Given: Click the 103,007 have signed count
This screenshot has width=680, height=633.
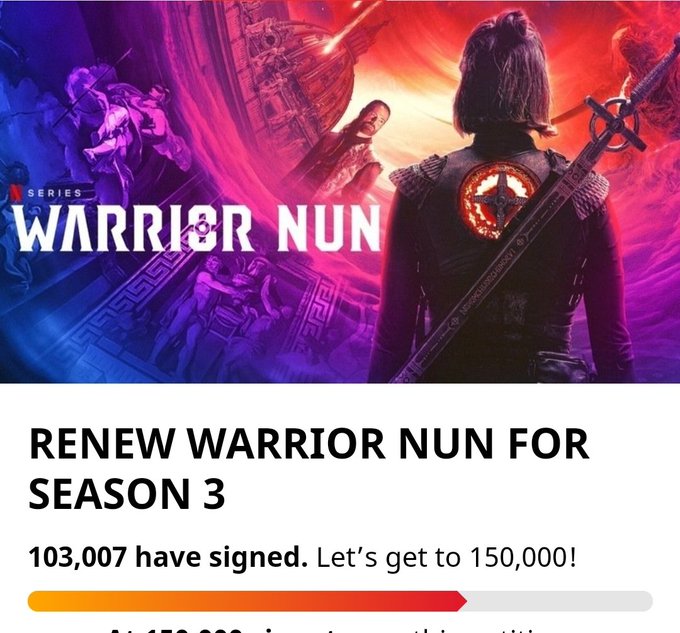Looking at the screenshot, I should [x=168, y=557].
